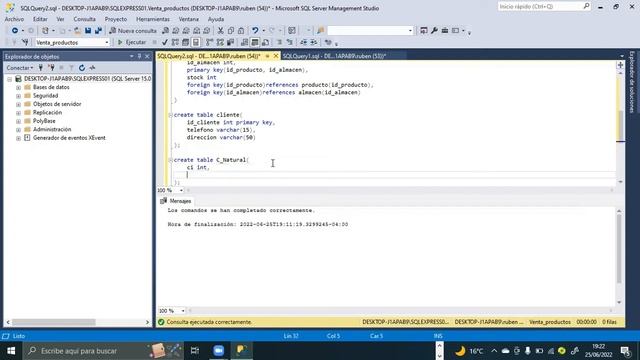
Task: Click the comment out selected lines icon
Action: 280,42
